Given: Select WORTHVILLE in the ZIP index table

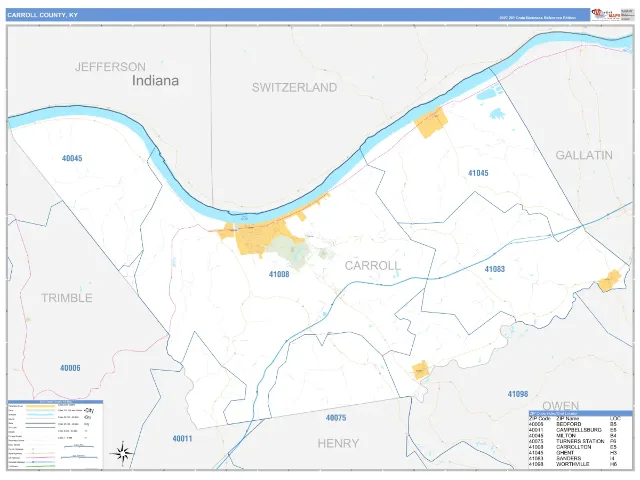Looking at the screenshot, I should (x=573, y=464).
